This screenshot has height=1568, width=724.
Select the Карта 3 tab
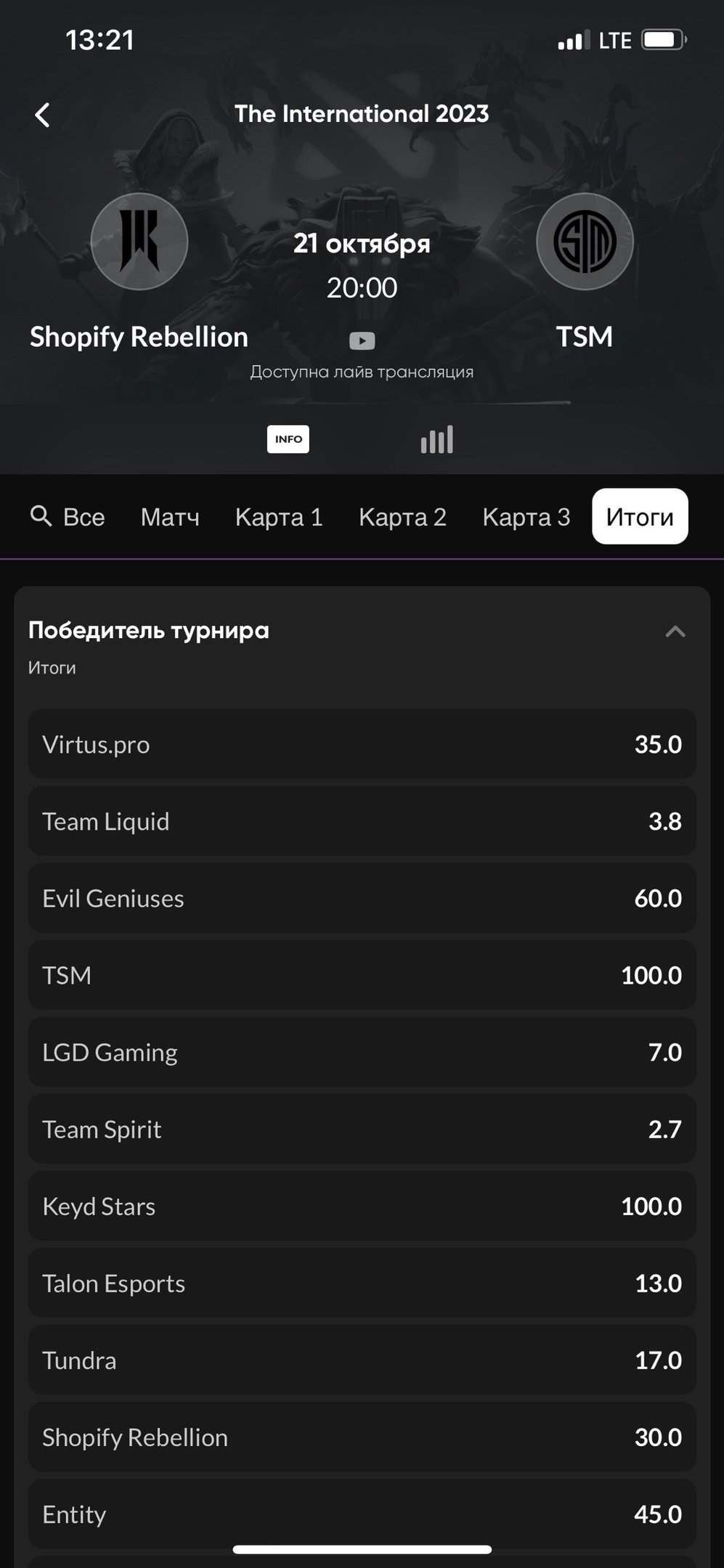point(526,517)
